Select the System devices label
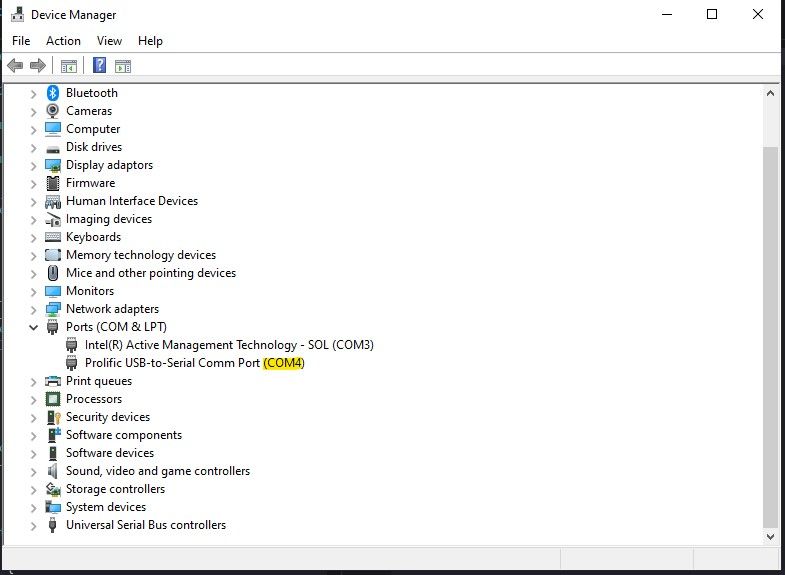 click(106, 507)
